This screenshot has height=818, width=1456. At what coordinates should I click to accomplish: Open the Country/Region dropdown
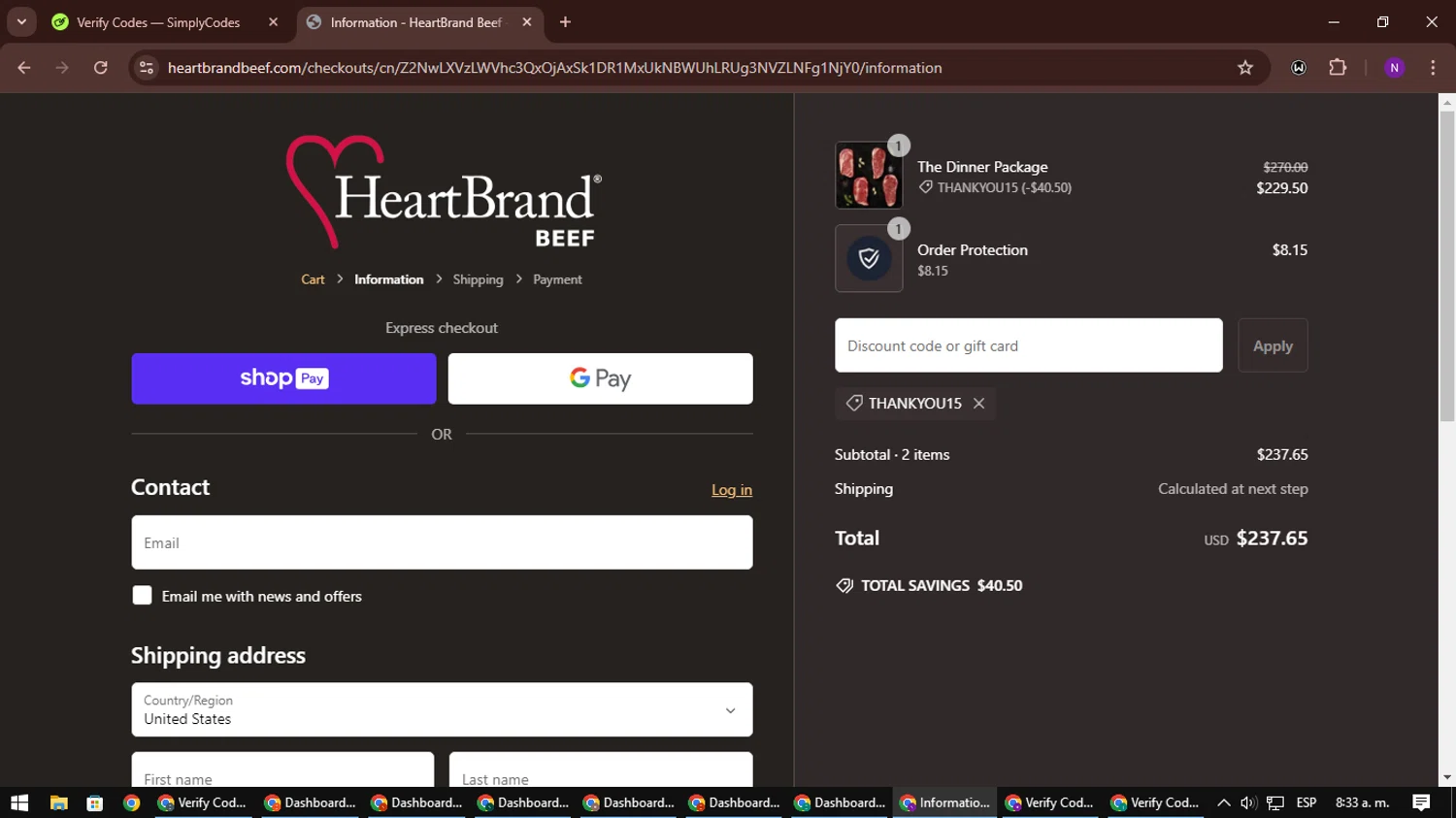[x=442, y=709]
